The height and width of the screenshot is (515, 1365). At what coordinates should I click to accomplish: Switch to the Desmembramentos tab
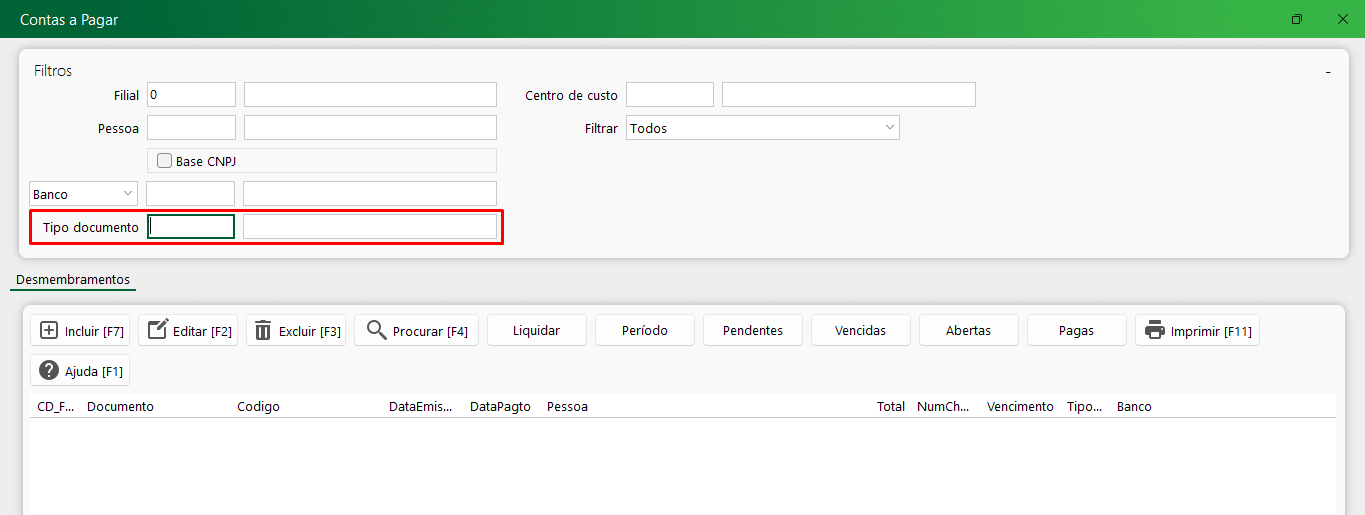[73, 280]
